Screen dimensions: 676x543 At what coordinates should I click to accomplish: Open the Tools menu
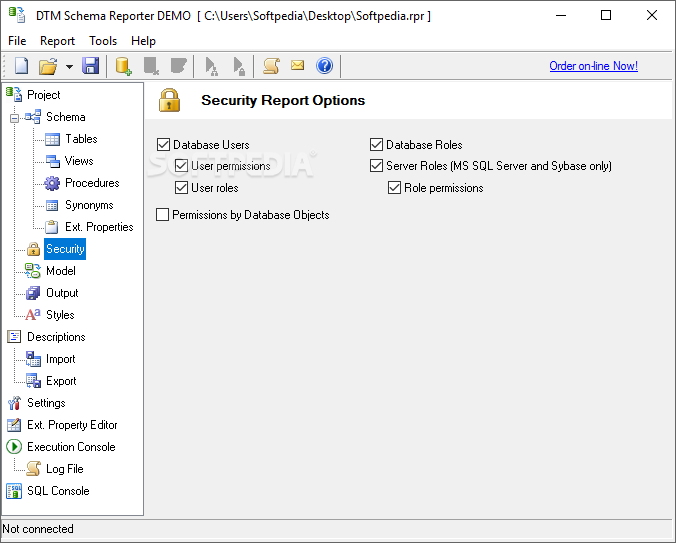click(x=103, y=41)
